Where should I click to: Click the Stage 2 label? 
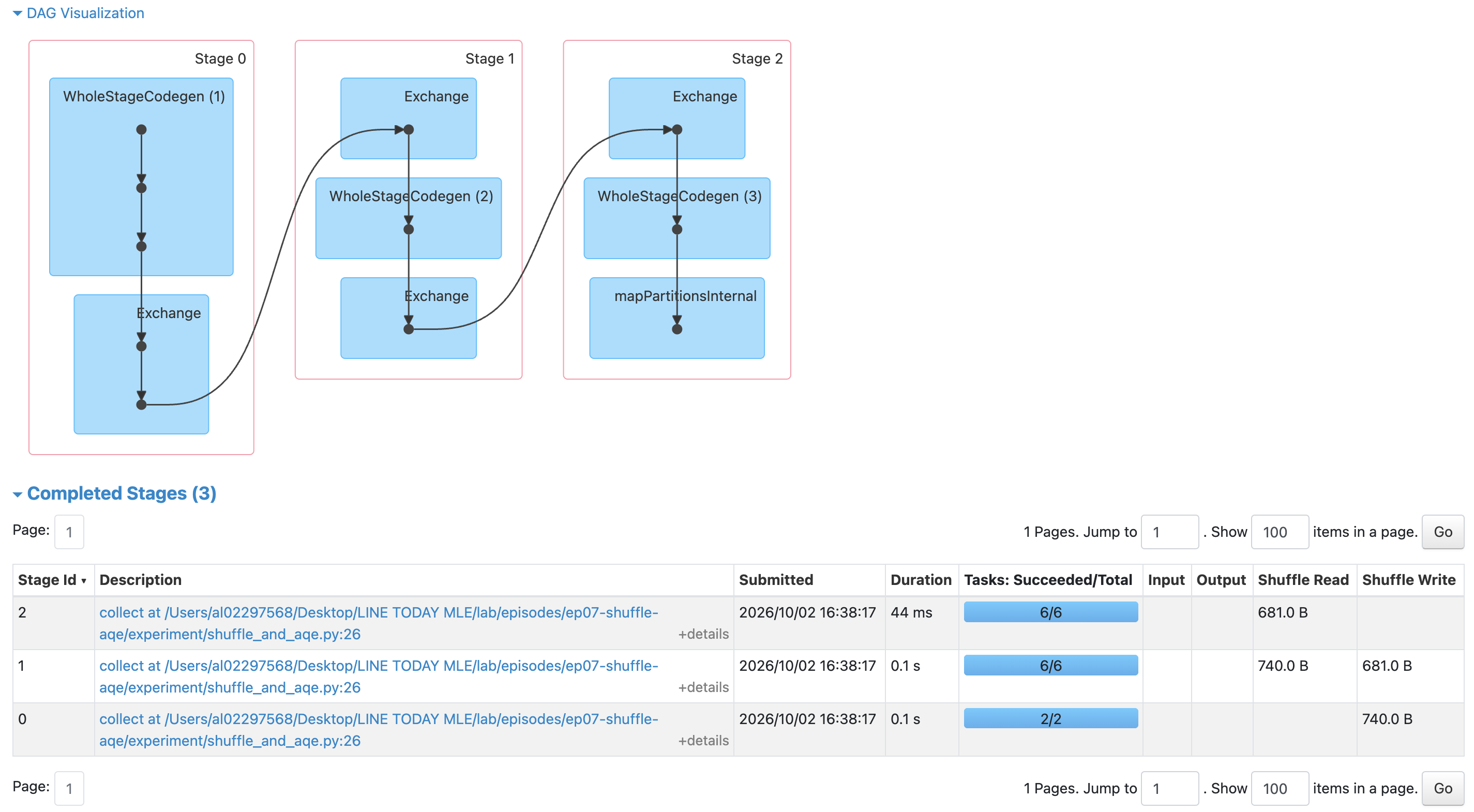tap(757, 58)
